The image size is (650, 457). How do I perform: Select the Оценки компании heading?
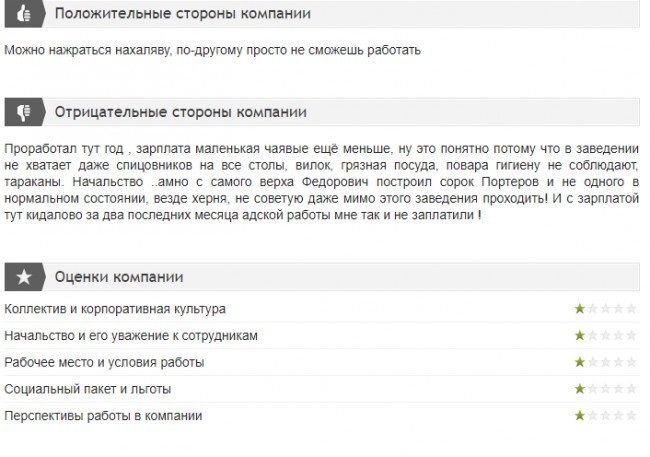tap(117, 276)
